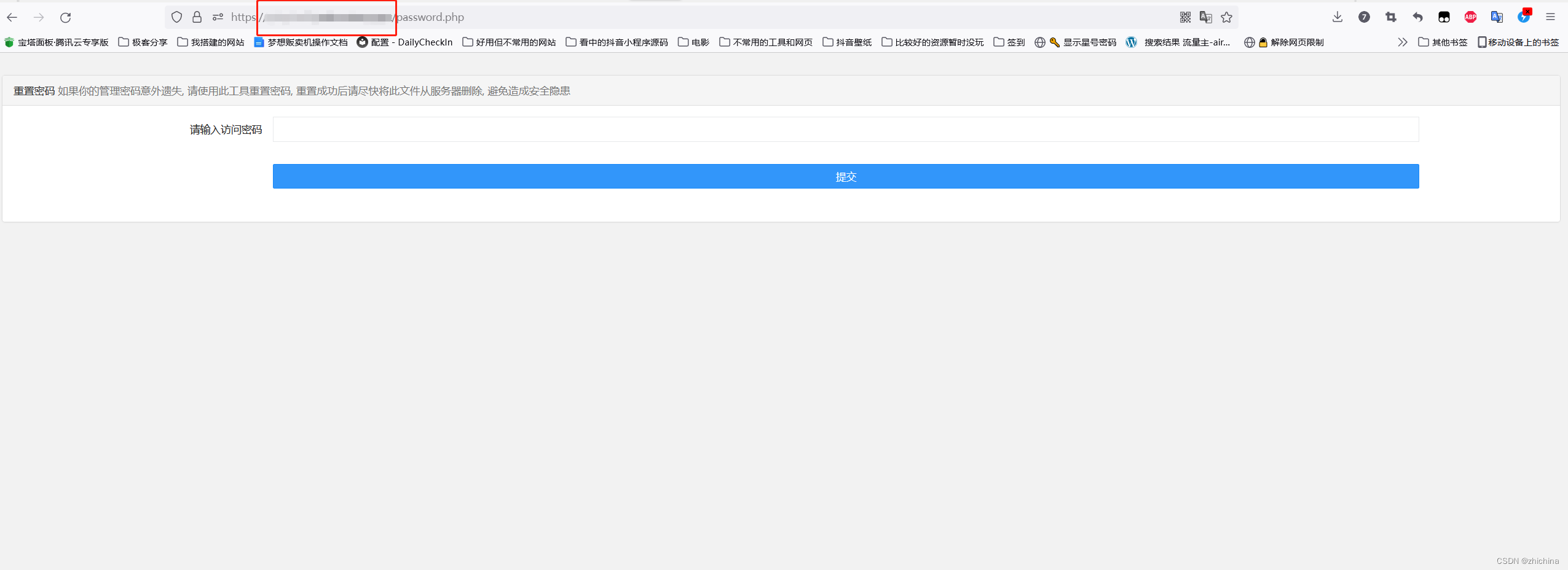Open the Firefox hamburger menu

[1550, 17]
